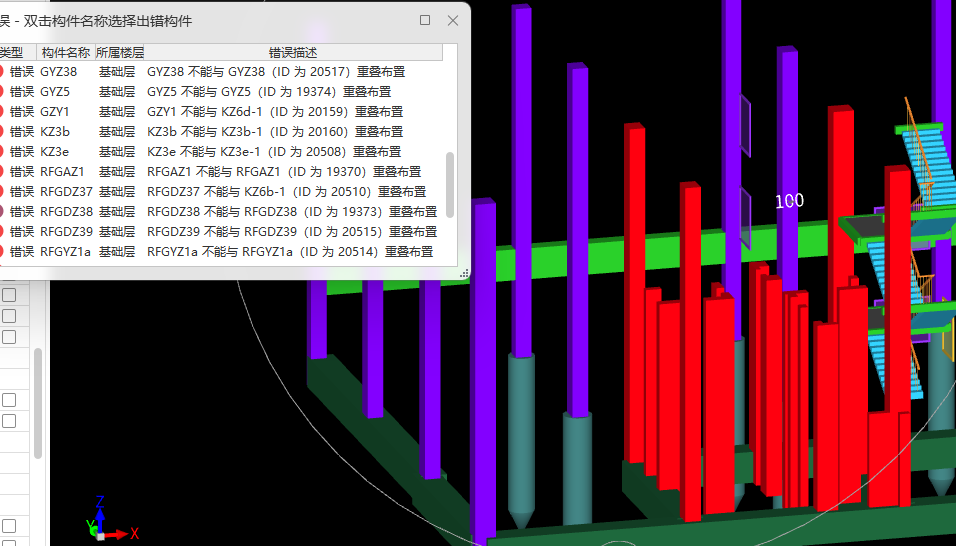This screenshot has height=546, width=956.
Task: Click the red error icon of the RFGAZ1 row
Action: (1, 172)
